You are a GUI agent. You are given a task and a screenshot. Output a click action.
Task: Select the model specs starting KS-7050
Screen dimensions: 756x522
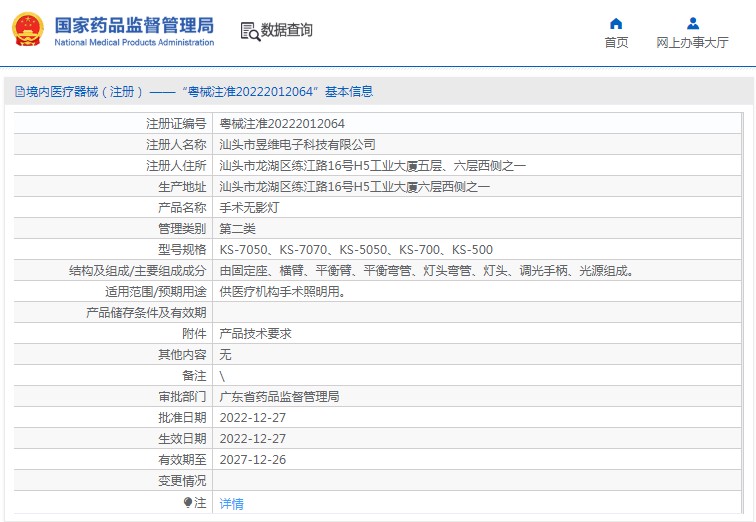point(356,250)
